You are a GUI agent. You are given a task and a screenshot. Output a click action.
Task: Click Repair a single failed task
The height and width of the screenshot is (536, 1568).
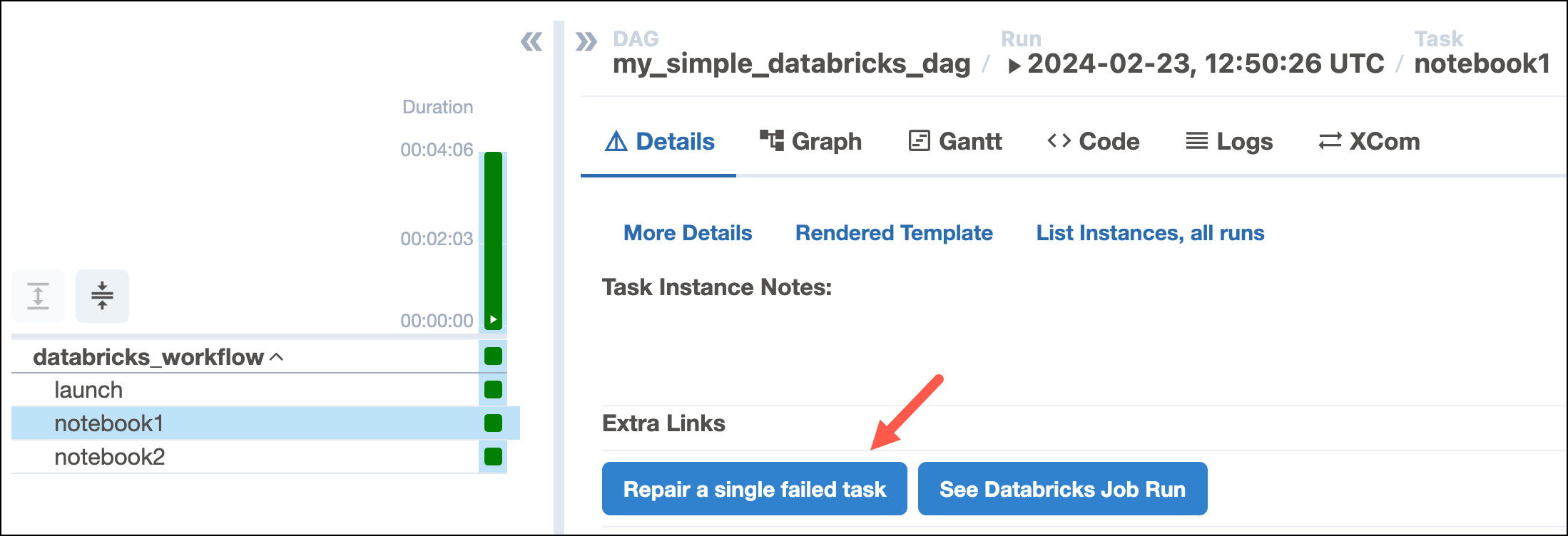[754, 488]
